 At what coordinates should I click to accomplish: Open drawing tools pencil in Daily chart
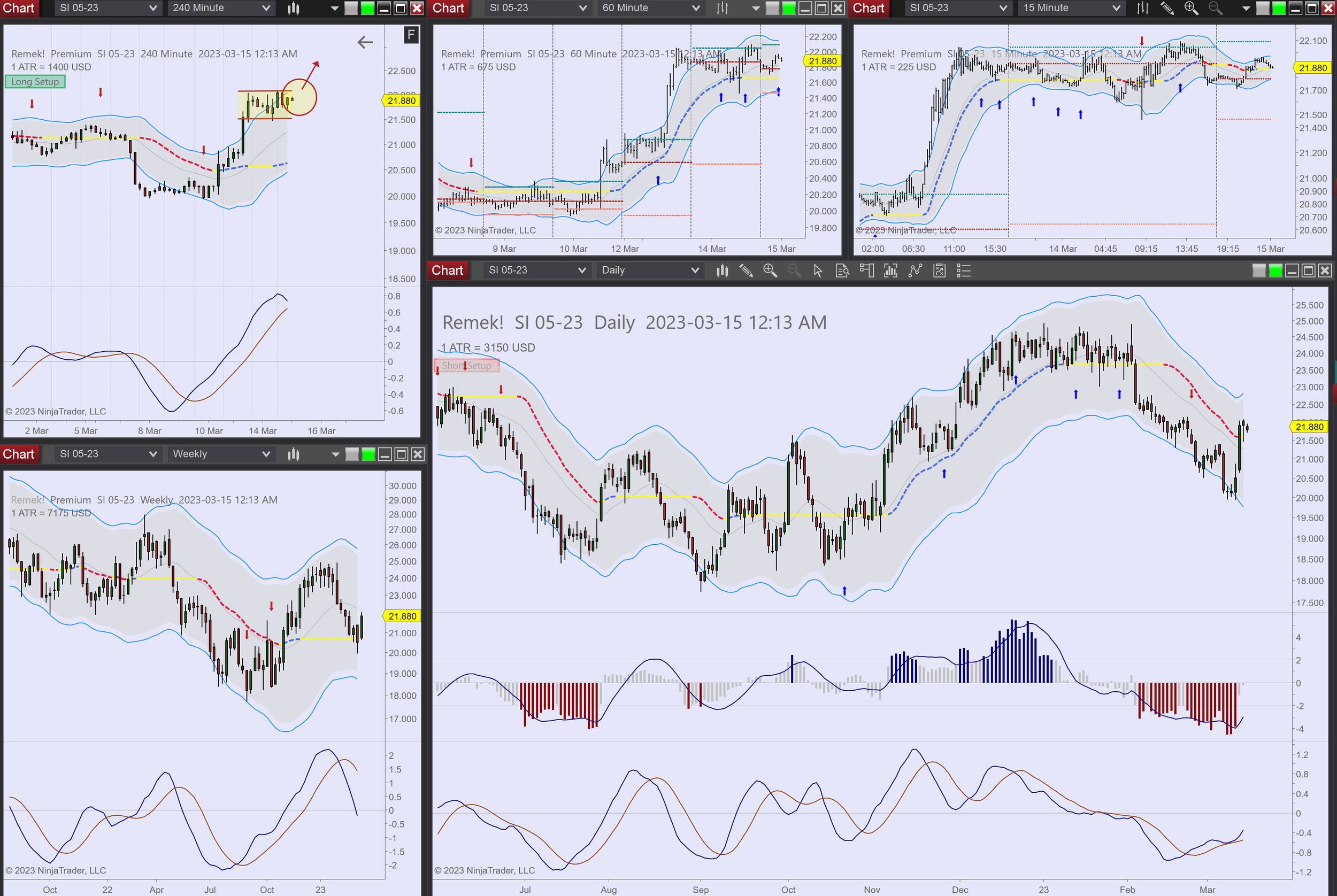[746, 271]
